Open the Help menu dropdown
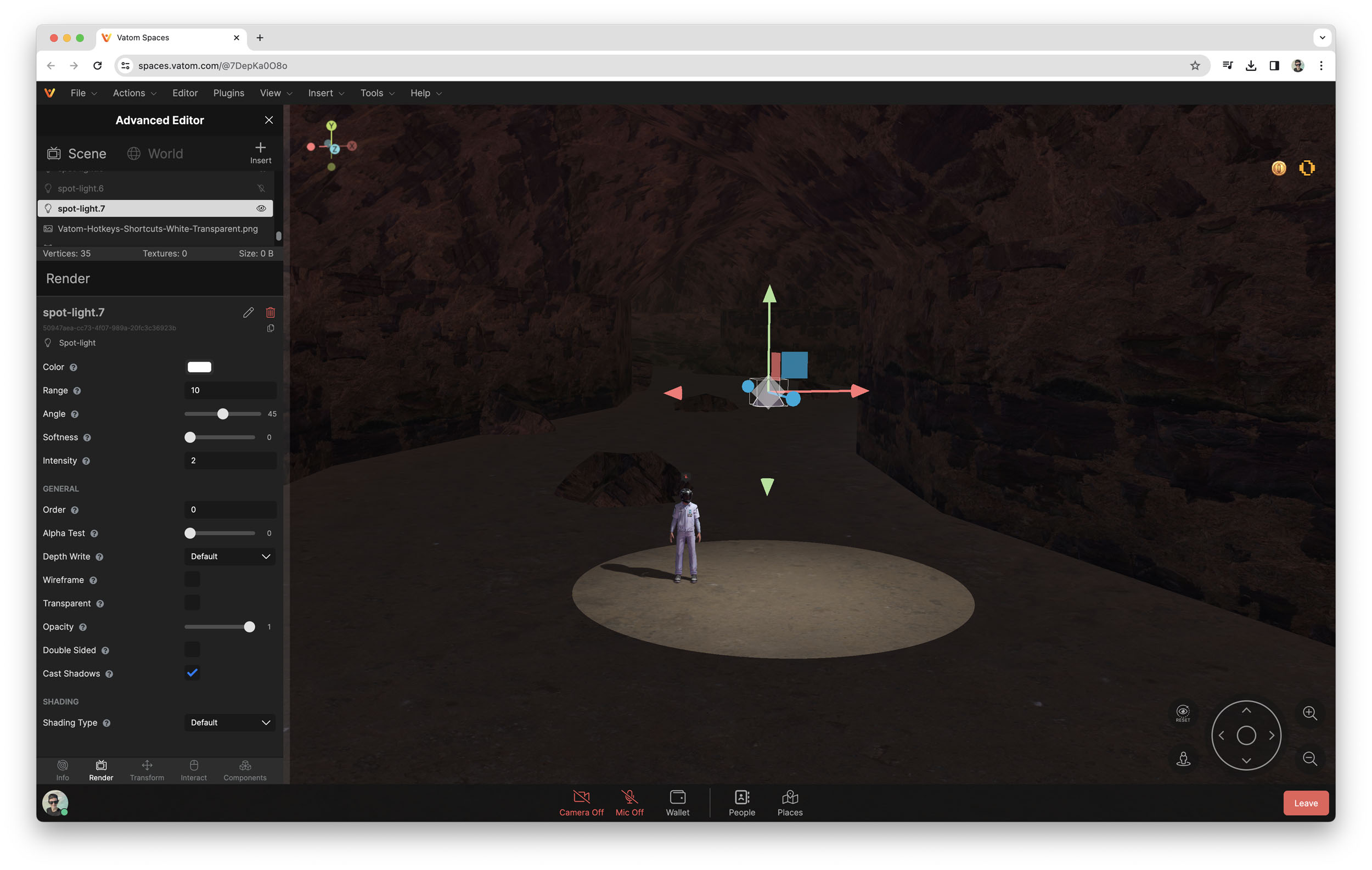1372x870 pixels. pyautogui.click(x=426, y=93)
